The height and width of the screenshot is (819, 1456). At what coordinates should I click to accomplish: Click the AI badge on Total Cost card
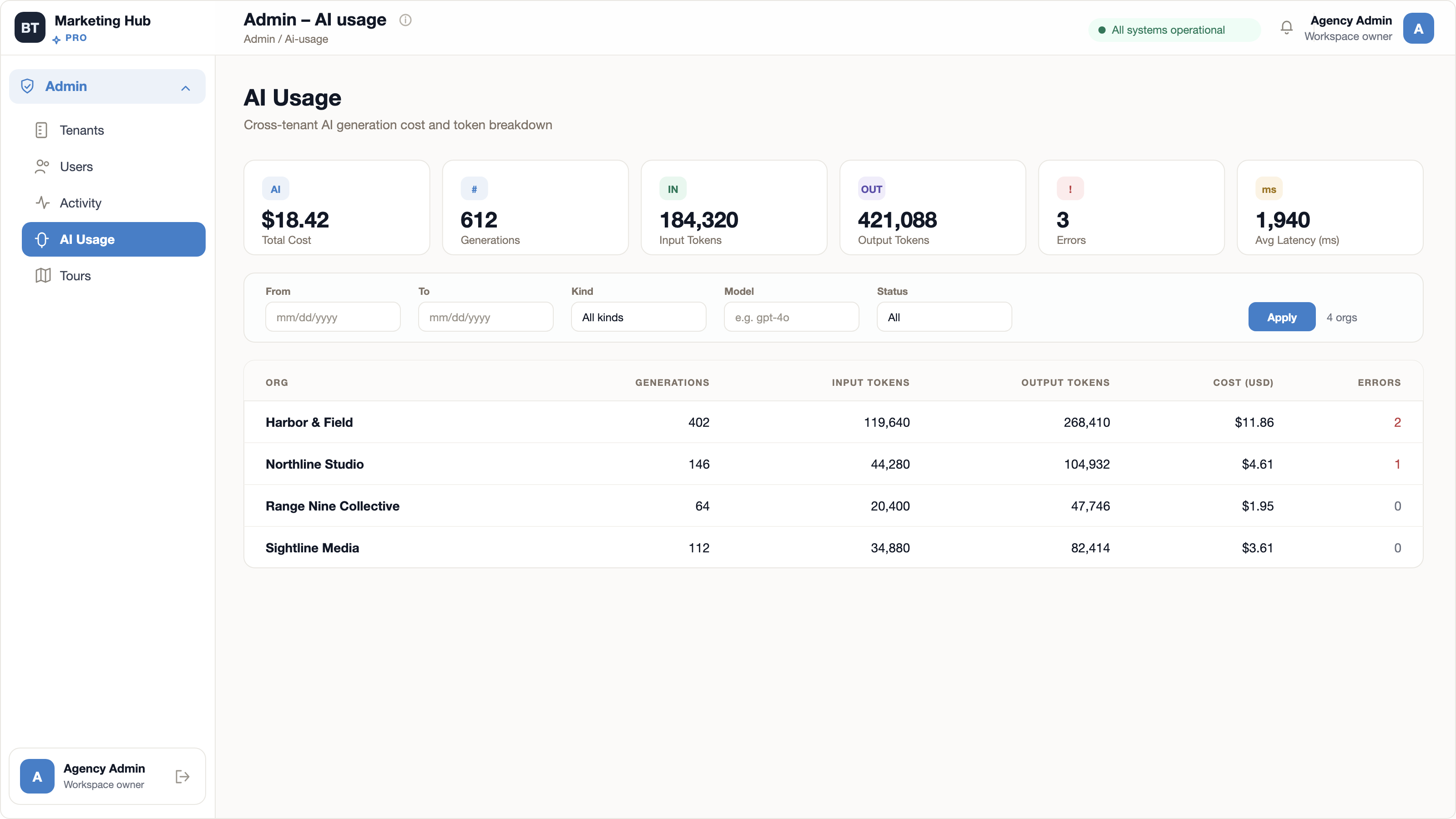pos(275,189)
